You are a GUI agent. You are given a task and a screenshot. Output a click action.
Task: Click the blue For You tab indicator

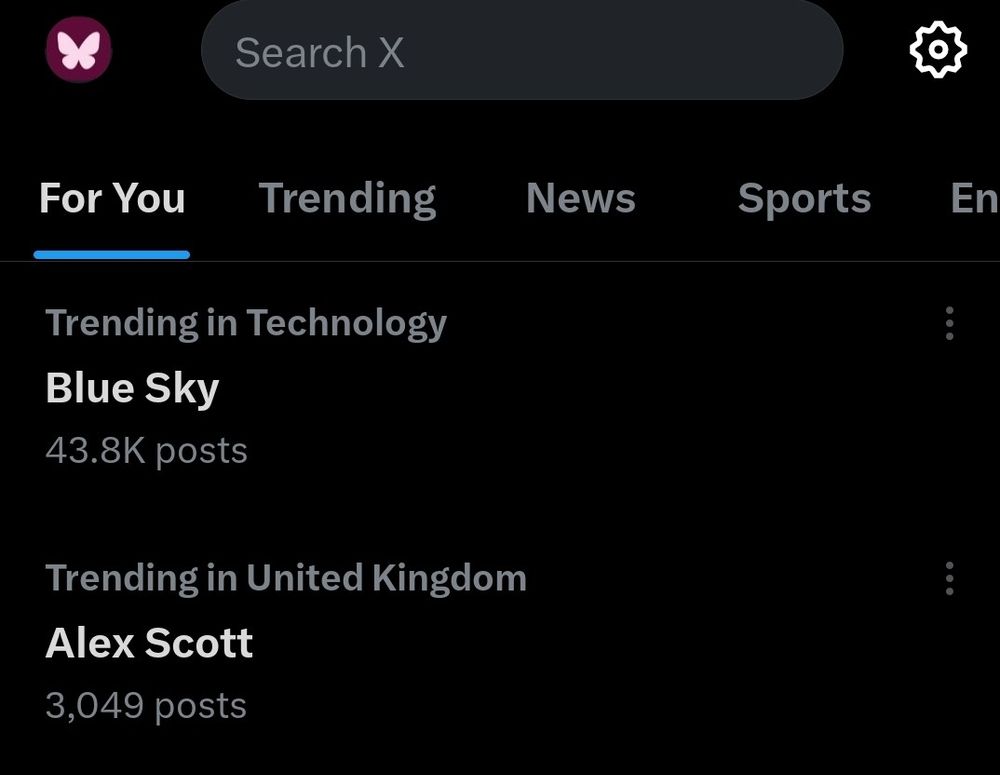pyautogui.click(x=111, y=255)
